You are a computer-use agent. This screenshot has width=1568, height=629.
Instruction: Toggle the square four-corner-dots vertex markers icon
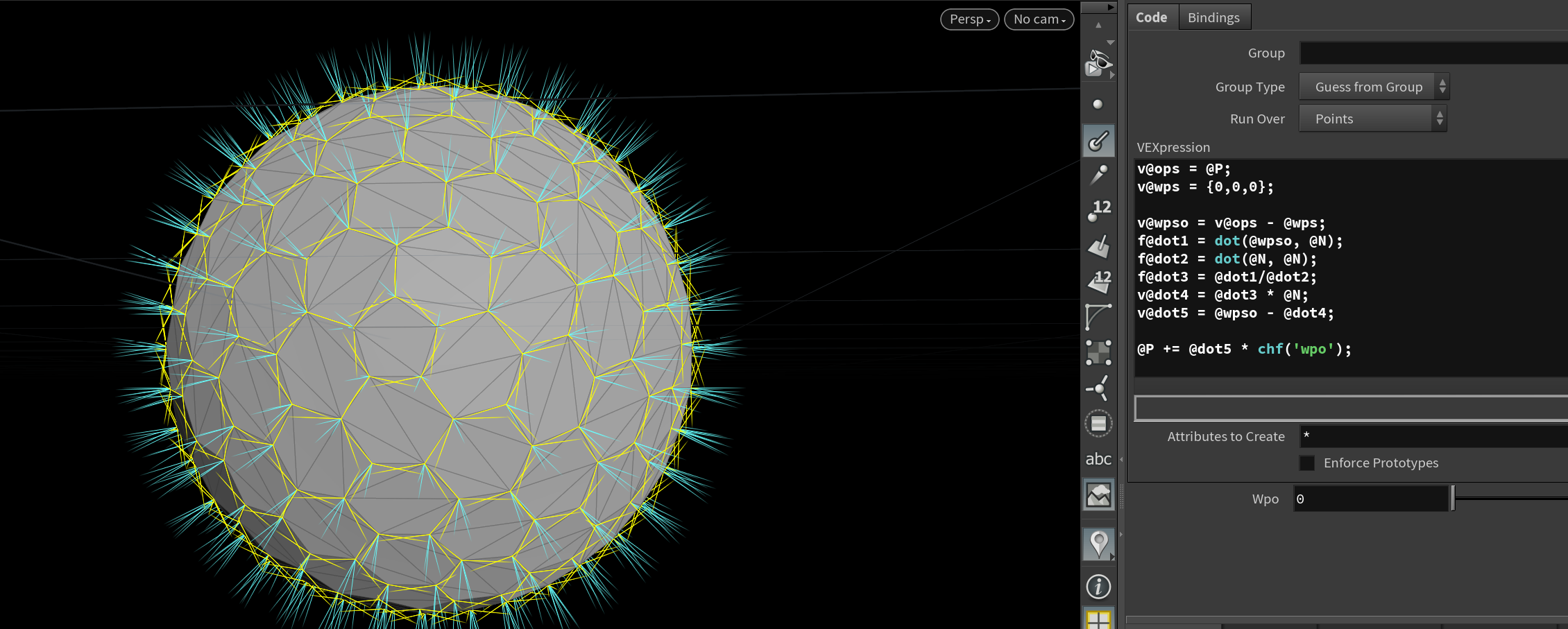pyautogui.click(x=1098, y=352)
